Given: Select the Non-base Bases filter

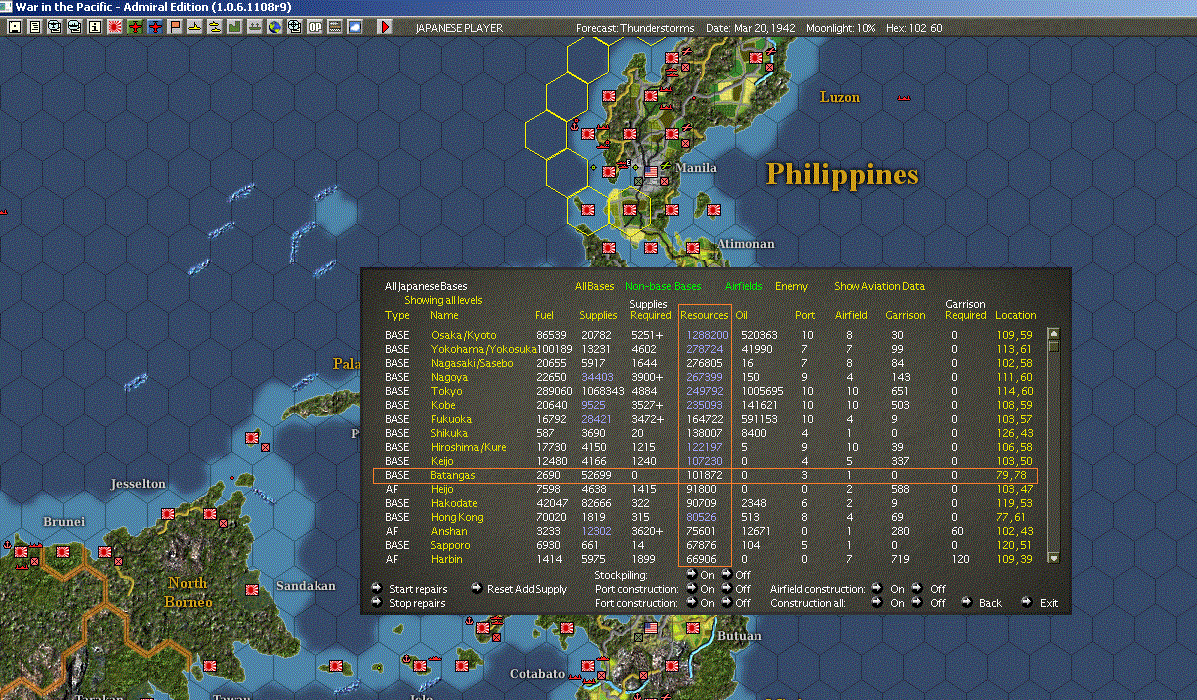Looking at the screenshot, I should point(663,286).
